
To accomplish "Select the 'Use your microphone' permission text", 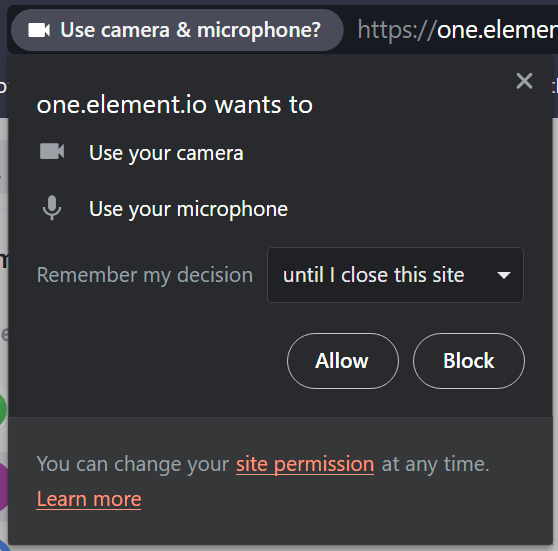I will 188,209.
